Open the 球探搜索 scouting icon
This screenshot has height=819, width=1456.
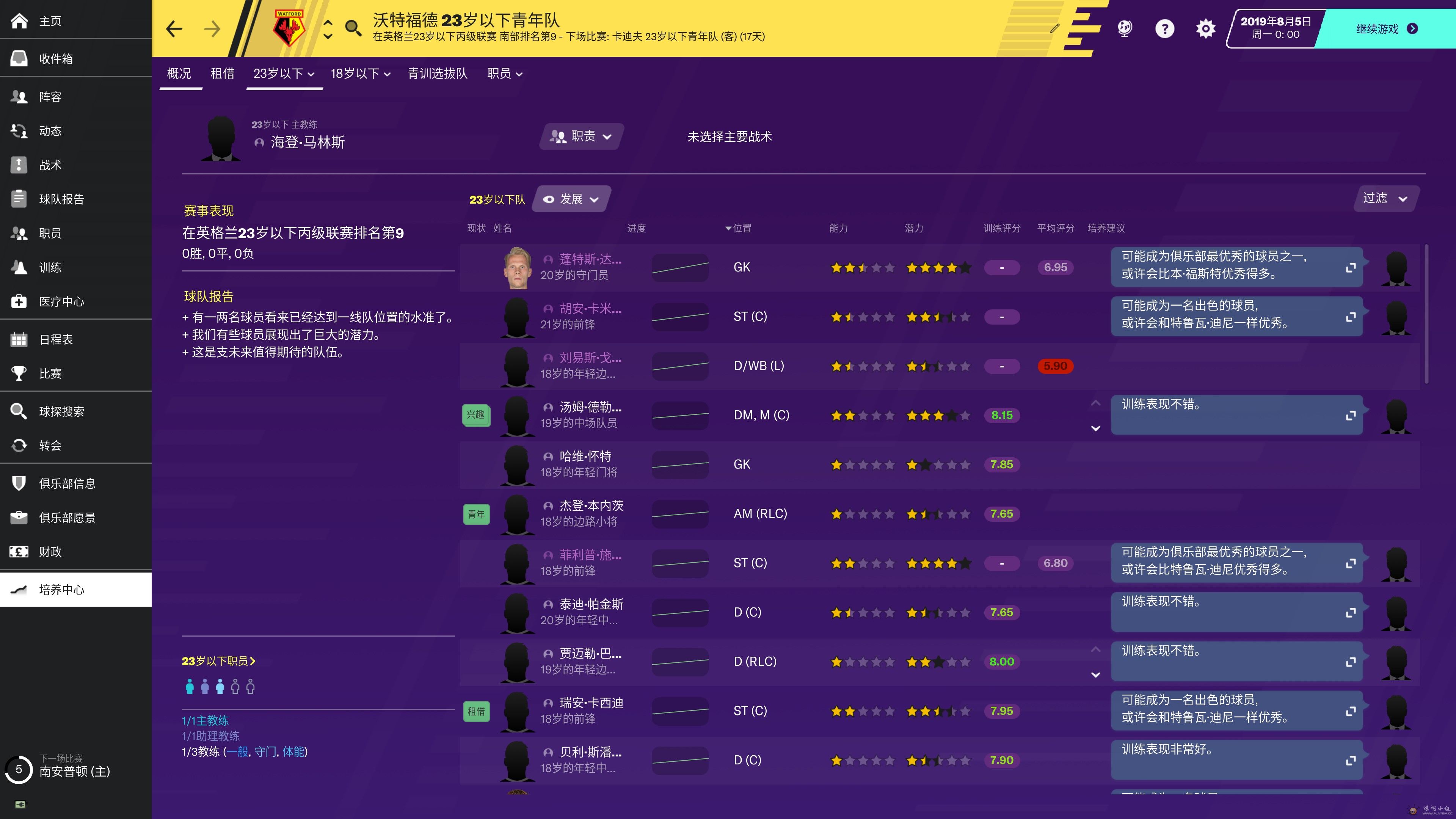tap(19, 411)
